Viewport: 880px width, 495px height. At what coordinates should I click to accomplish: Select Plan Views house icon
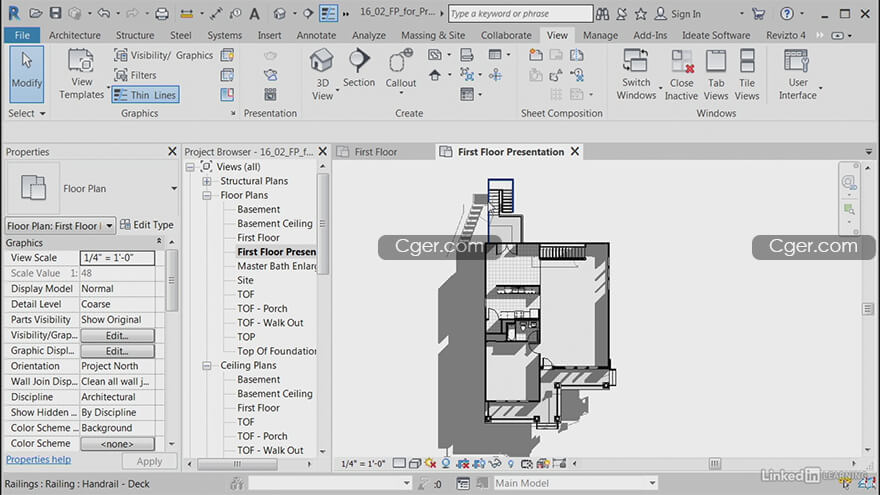[434, 75]
